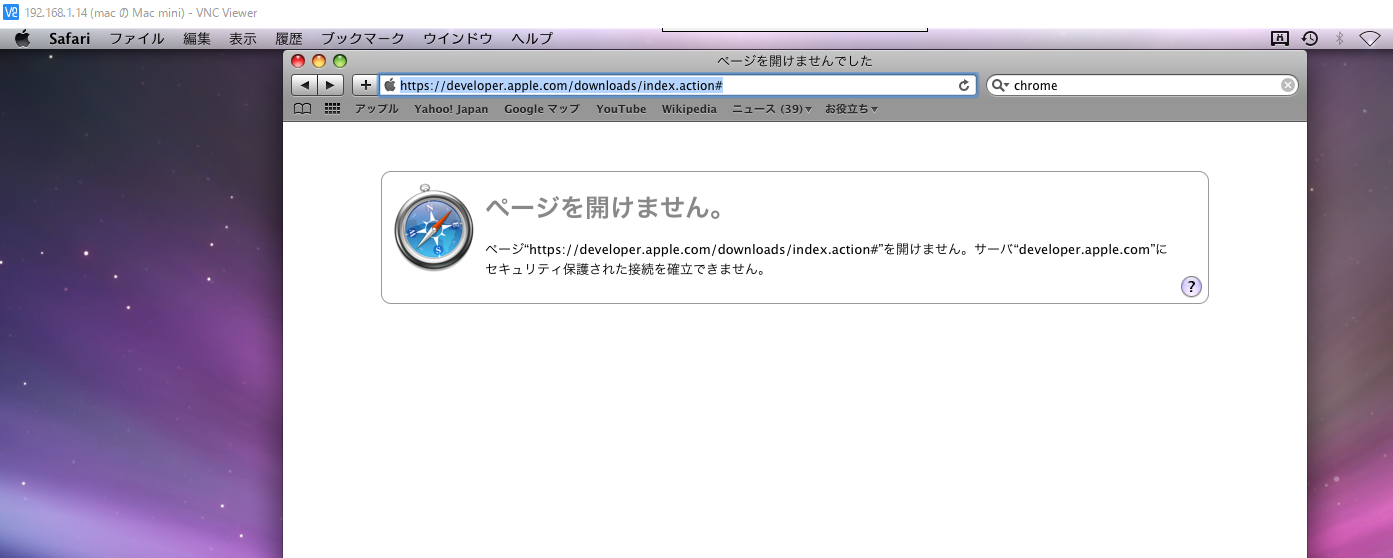Click the Bluetooth menu bar icon
Screen dimensions: 1393x558
pyautogui.click(x=1339, y=39)
